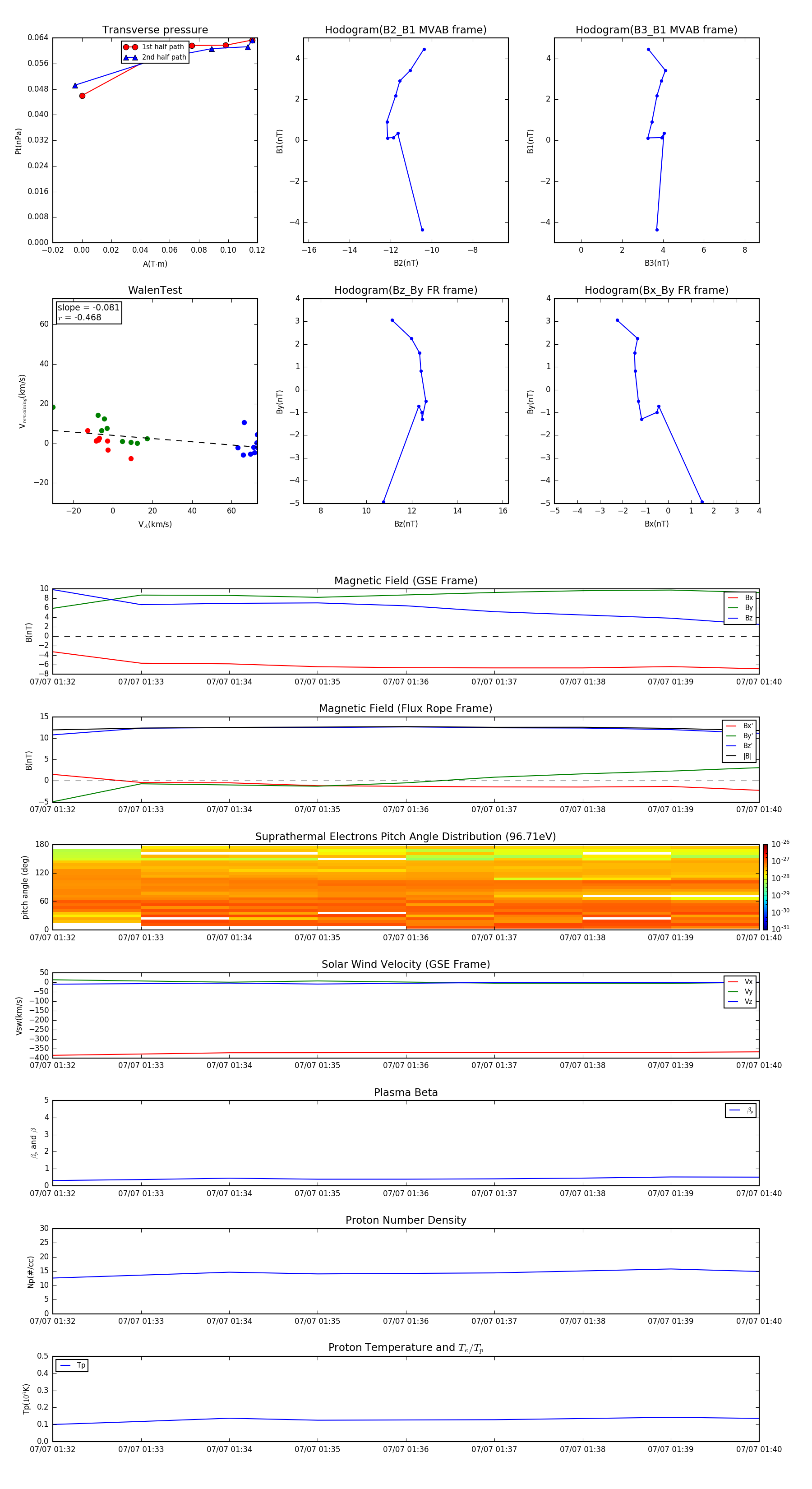Click the 'A(T·m)' x-axis label
Viewport: 812px width, 1489px height.
(x=155, y=264)
